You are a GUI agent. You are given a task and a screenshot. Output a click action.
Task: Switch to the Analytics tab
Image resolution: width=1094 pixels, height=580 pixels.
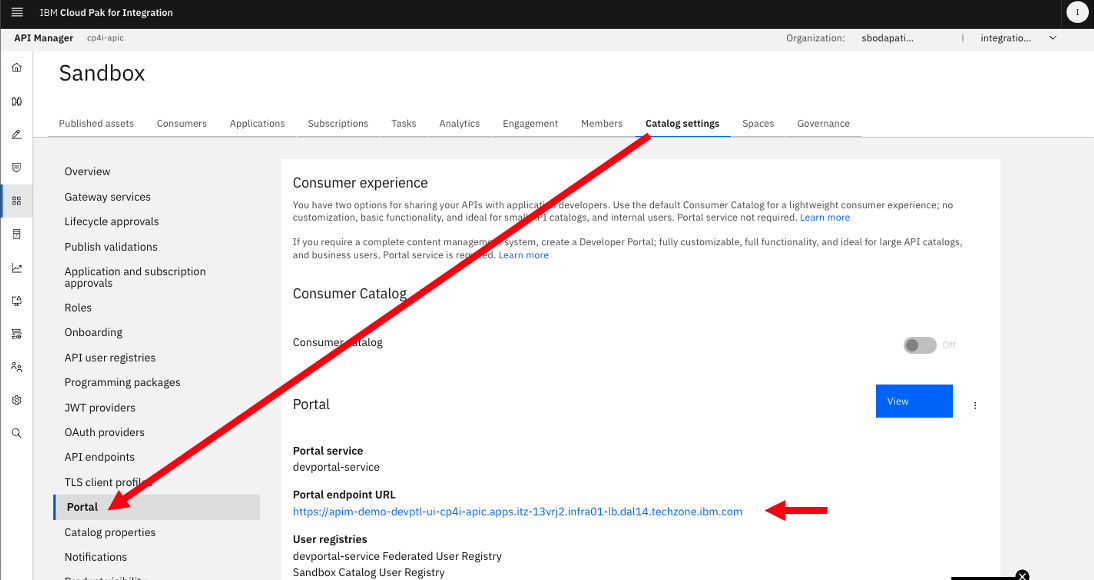click(x=459, y=124)
